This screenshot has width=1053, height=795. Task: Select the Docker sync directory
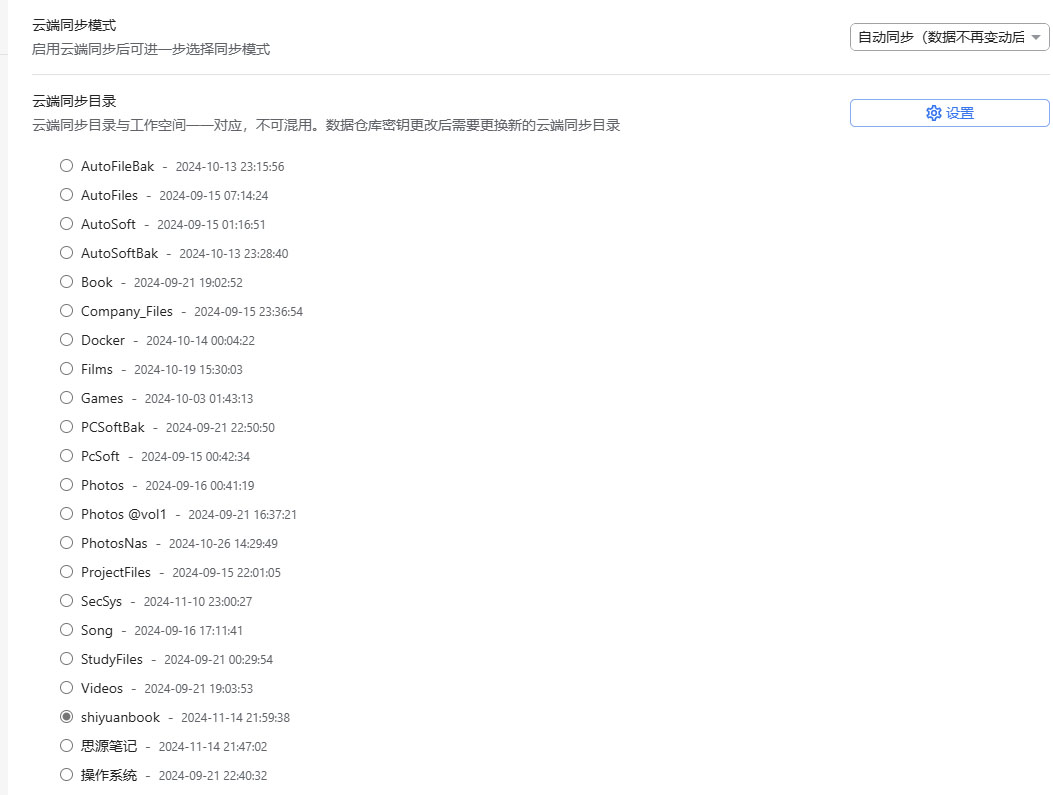point(66,339)
